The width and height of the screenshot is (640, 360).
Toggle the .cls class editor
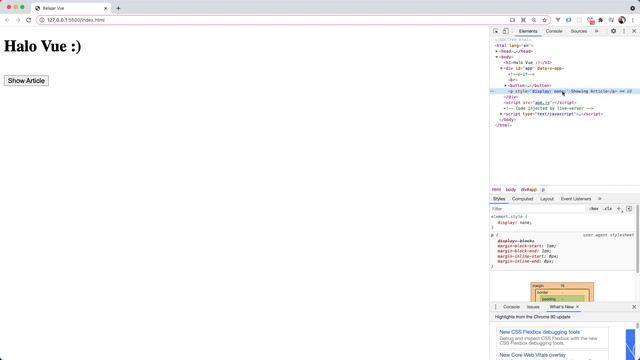pyautogui.click(x=608, y=209)
